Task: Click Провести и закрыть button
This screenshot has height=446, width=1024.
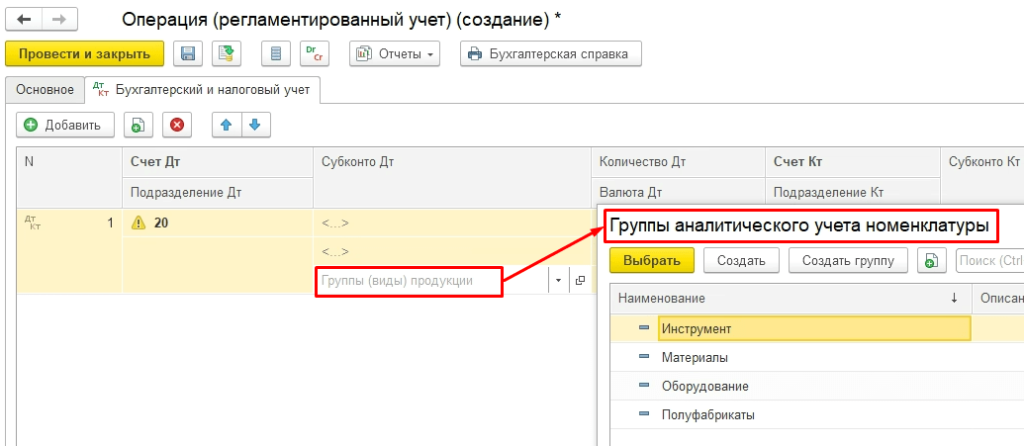Action: pyautogui.click(x=84, y=54)
